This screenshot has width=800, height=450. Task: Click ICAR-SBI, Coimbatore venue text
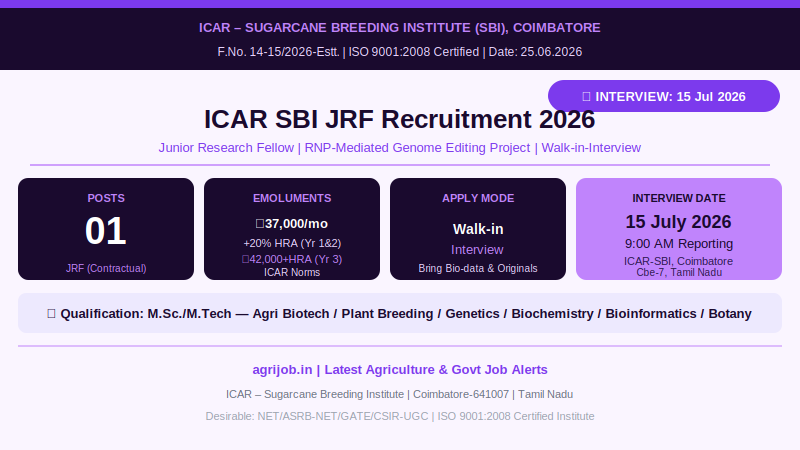point(679,261)
